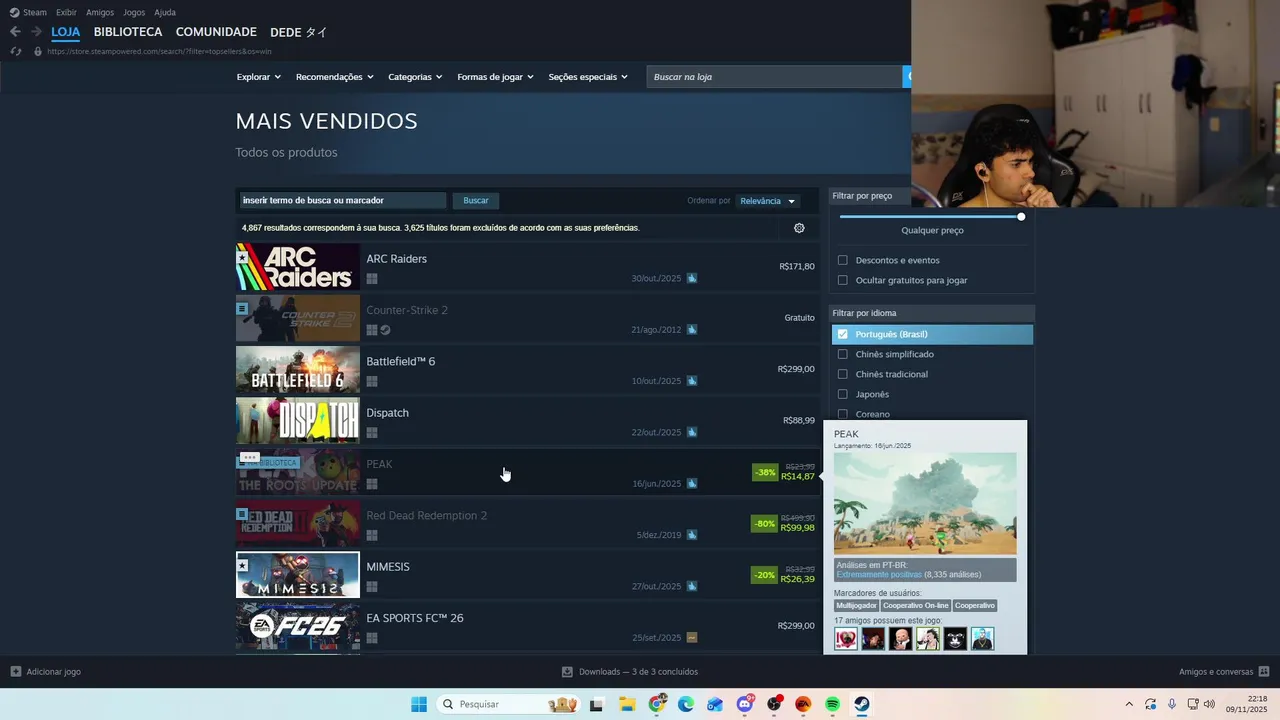This screenshot has width=1280, height=720.
Task: Click Steam icon in the taskbar
Action: click(861, 704)
